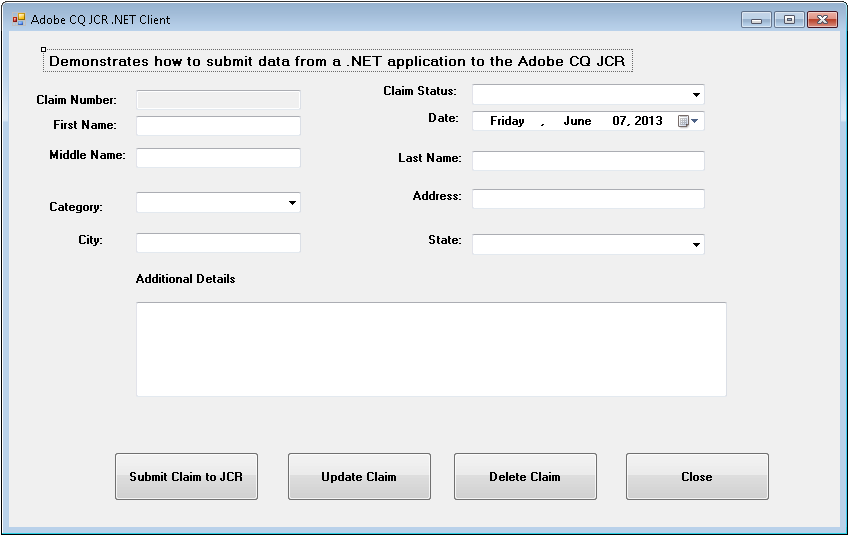The height and width of the screenshot is (535, 848).
Task: Click the Close button at bottom
Action: click(x=697, y=477)
